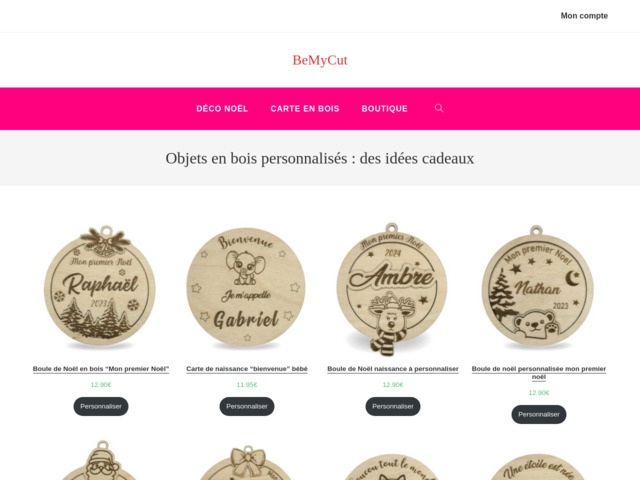Click Personnaliser under the Gabriel card

pyautogui.click(x=247, y=407)
